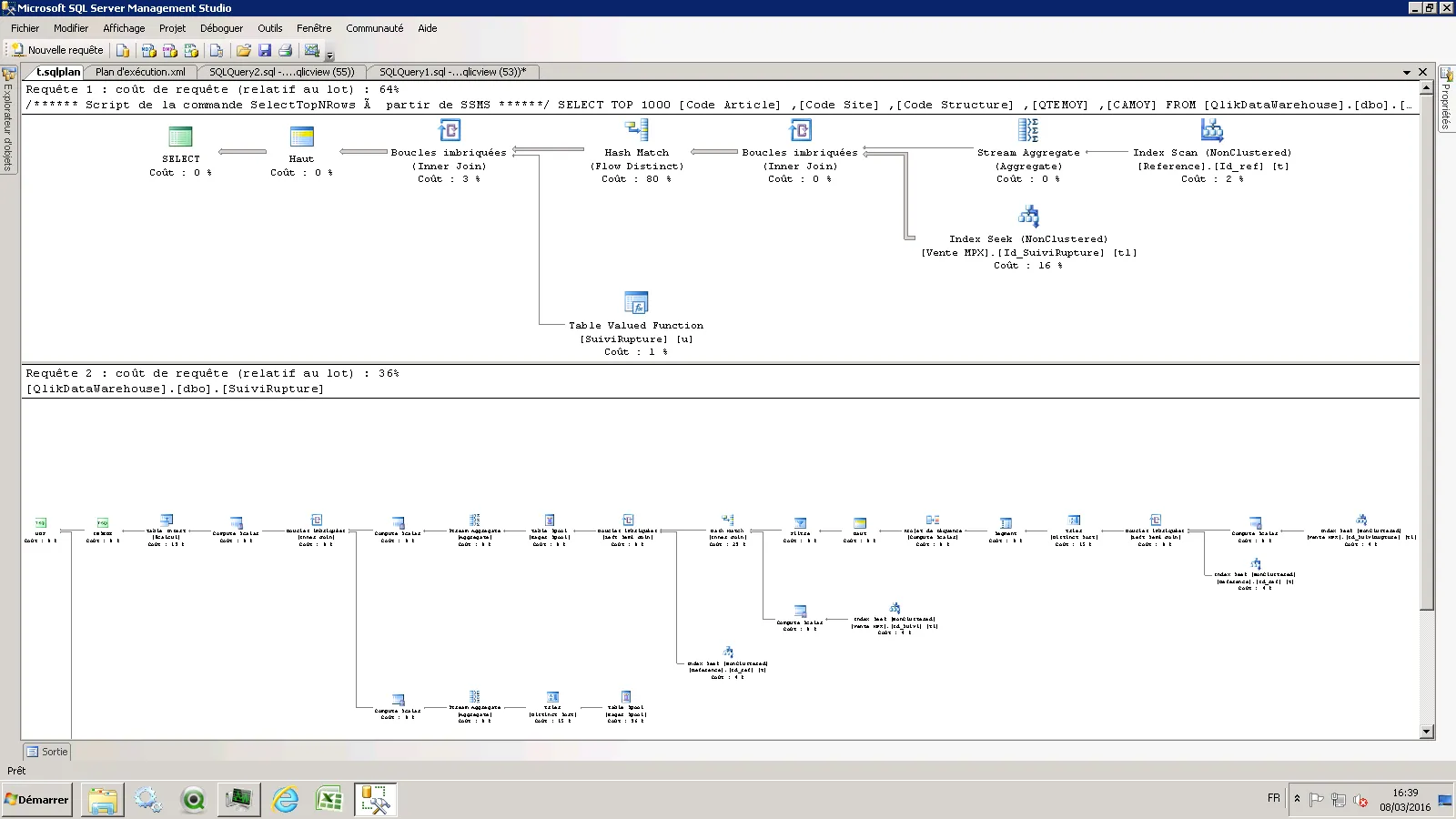1456x819 pixels.
Task: Expand the Explorateur d'objets side panel
Action: [8, 118]
